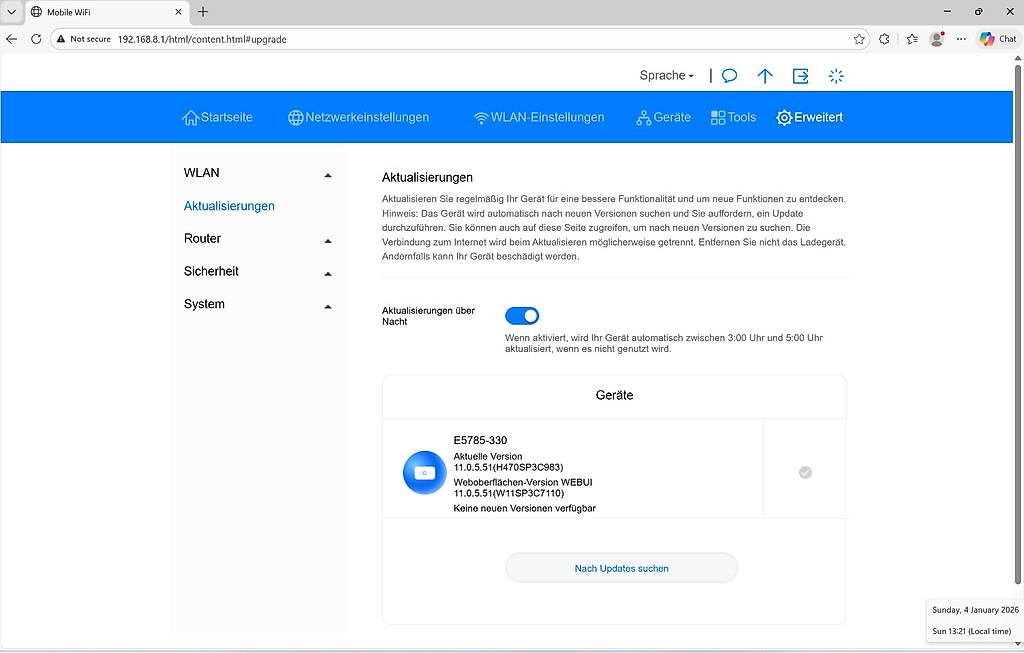Open the Copilot Chat button
The width and height of the screenshot is (1024, 653).
click(998, 39)
